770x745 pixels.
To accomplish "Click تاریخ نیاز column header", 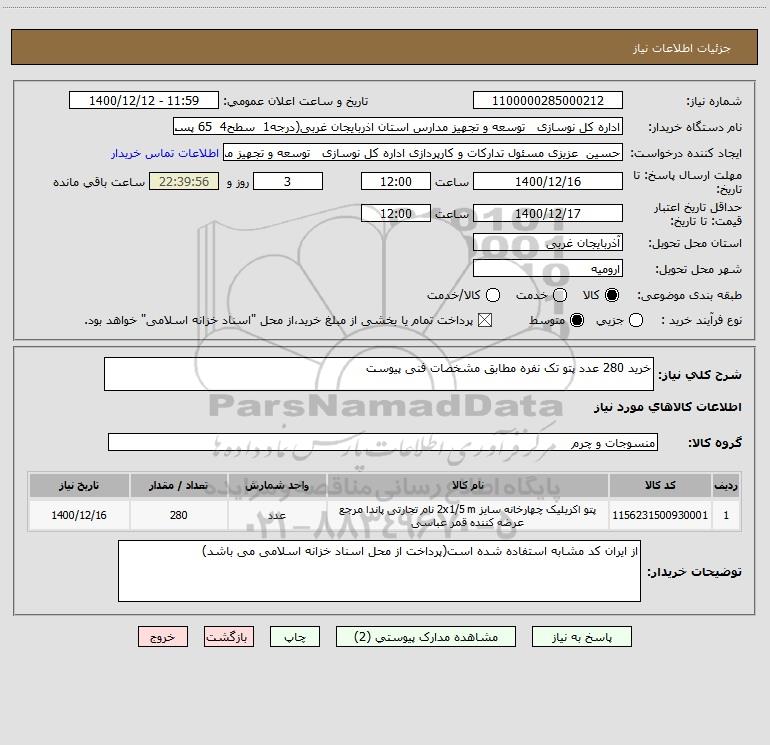I will (x=79, y=485).
